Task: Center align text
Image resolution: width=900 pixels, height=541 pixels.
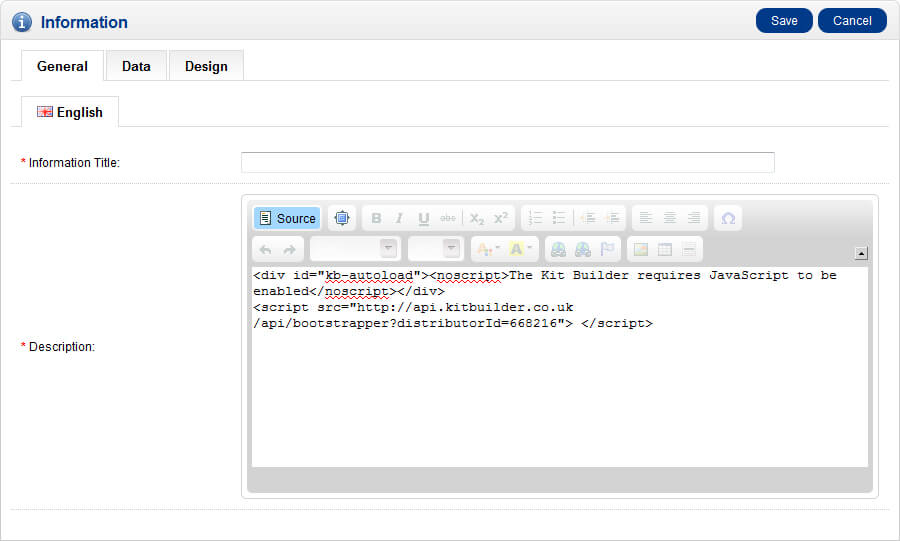Action: [x=670, y=218]
